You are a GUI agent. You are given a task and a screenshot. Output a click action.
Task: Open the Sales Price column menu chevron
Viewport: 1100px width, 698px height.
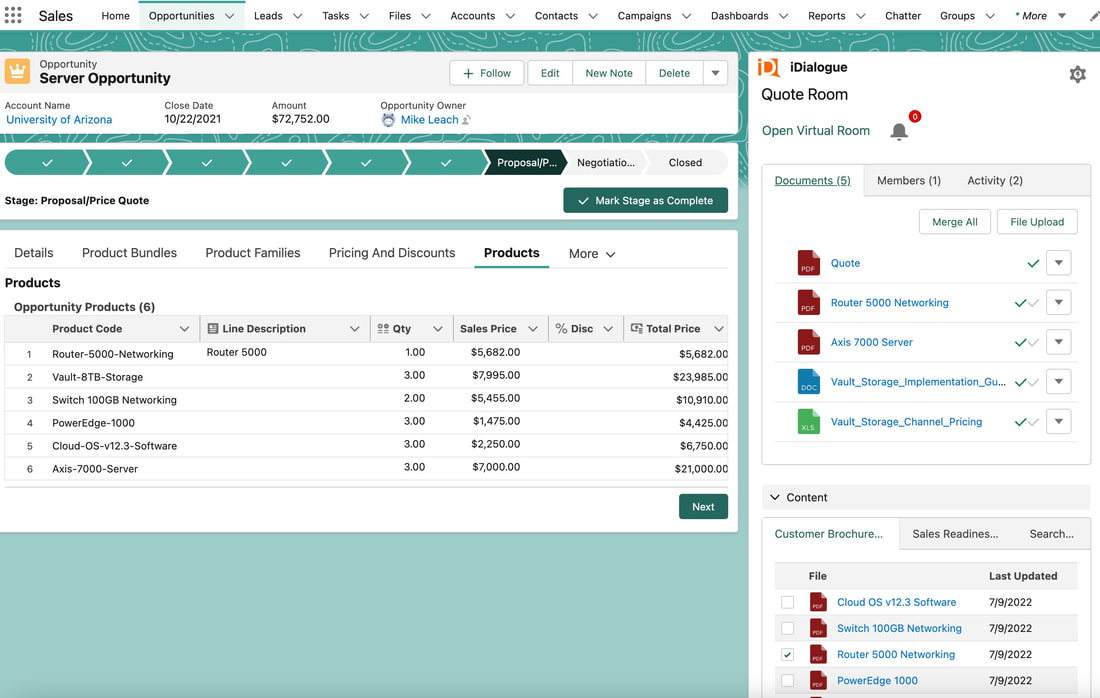533,329
